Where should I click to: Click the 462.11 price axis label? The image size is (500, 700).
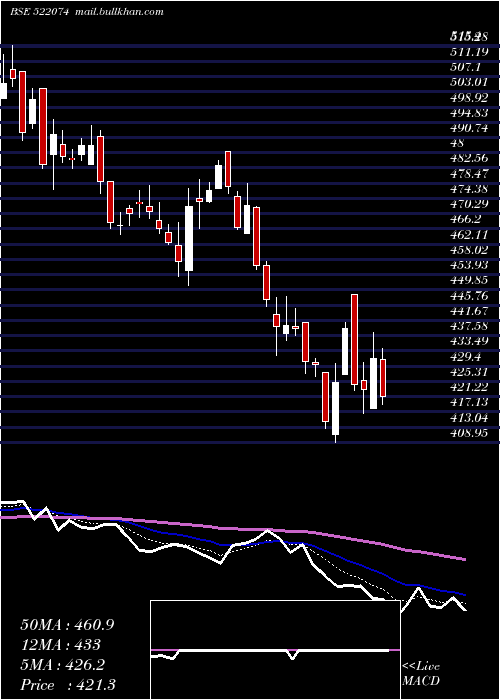[x=468, y=234]
